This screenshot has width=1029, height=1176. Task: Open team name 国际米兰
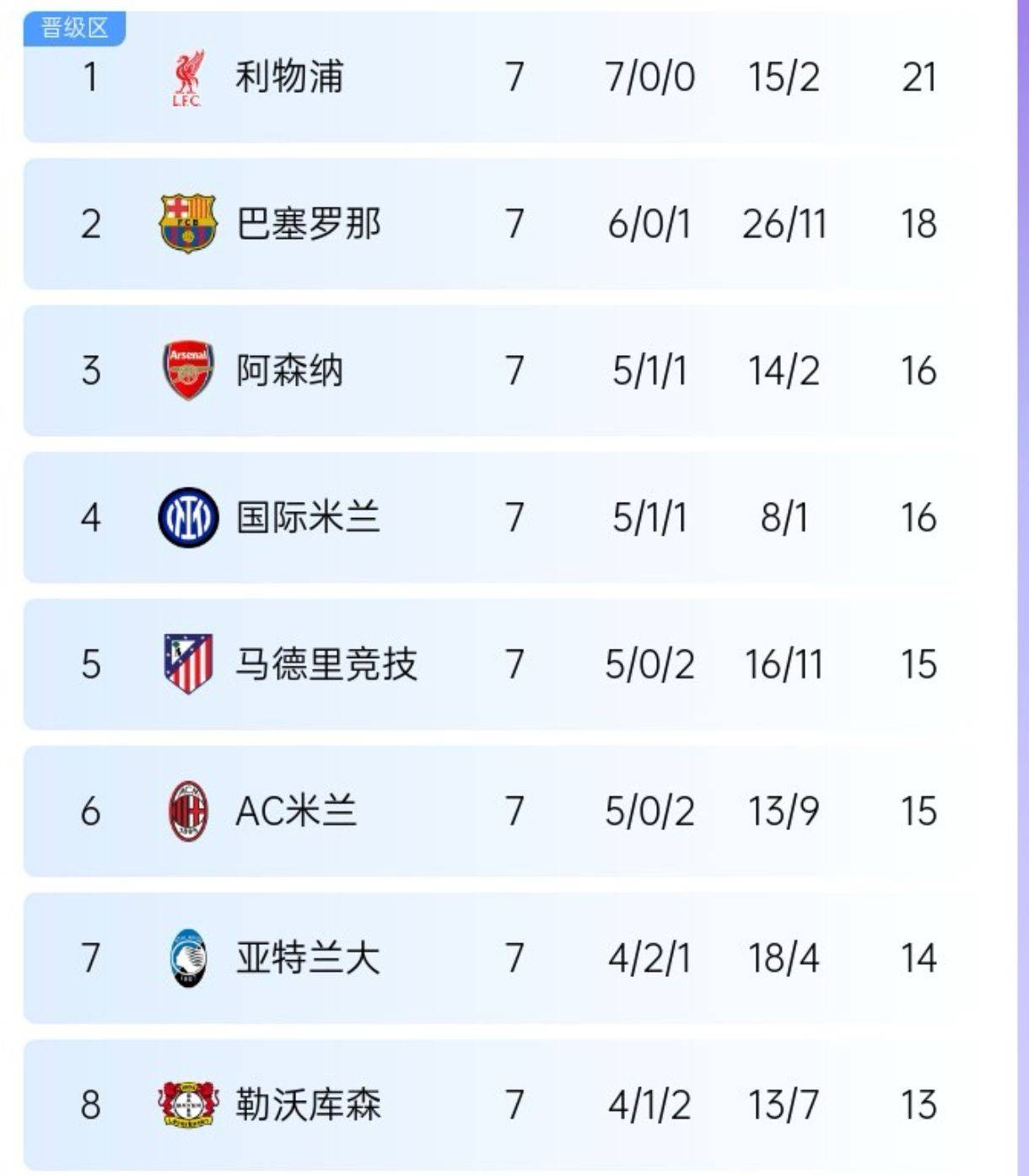(309, 517)
